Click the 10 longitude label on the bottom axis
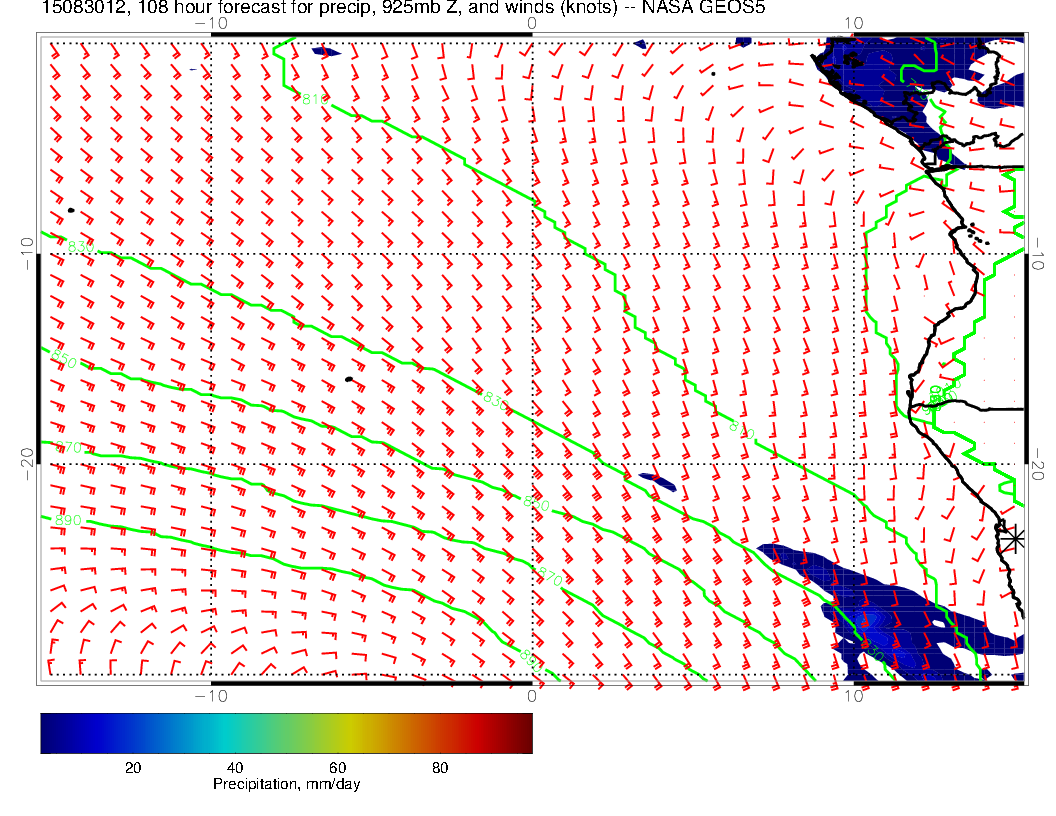The height and width of the screenshot is (816, 1056). pyautogui.click(x=852, y=696)
